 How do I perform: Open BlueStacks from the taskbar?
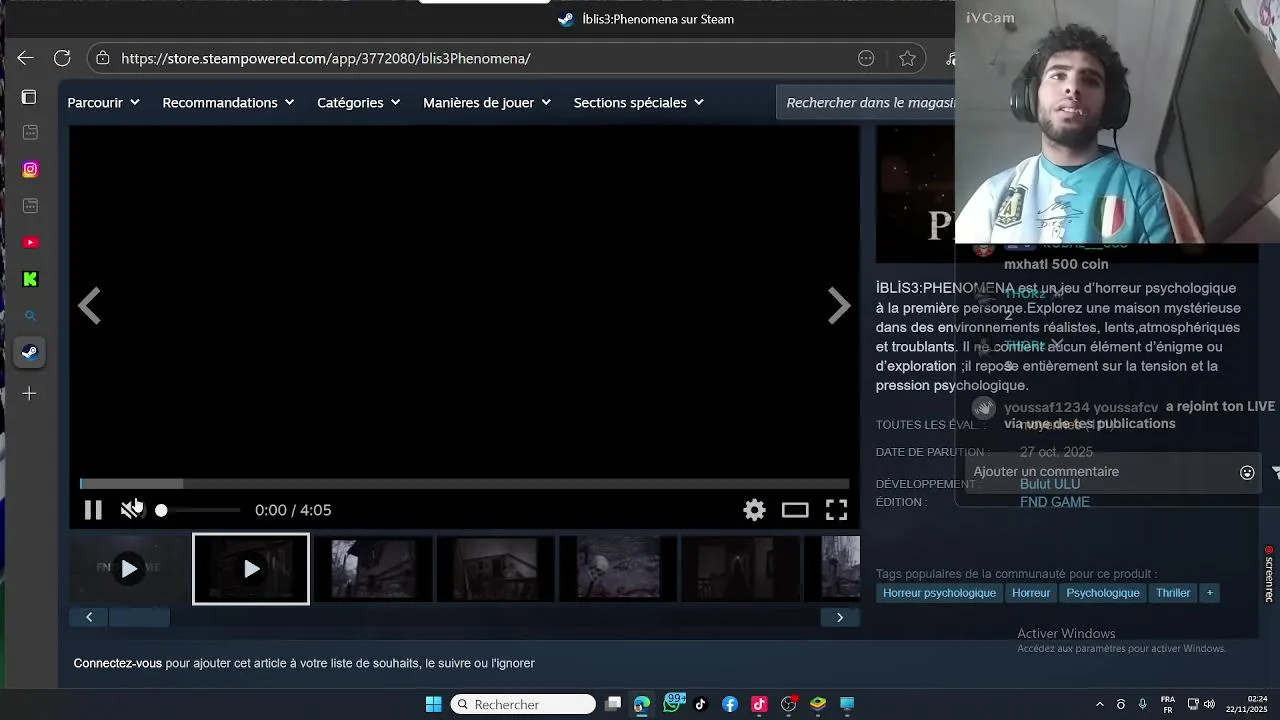tap(818, 704)
